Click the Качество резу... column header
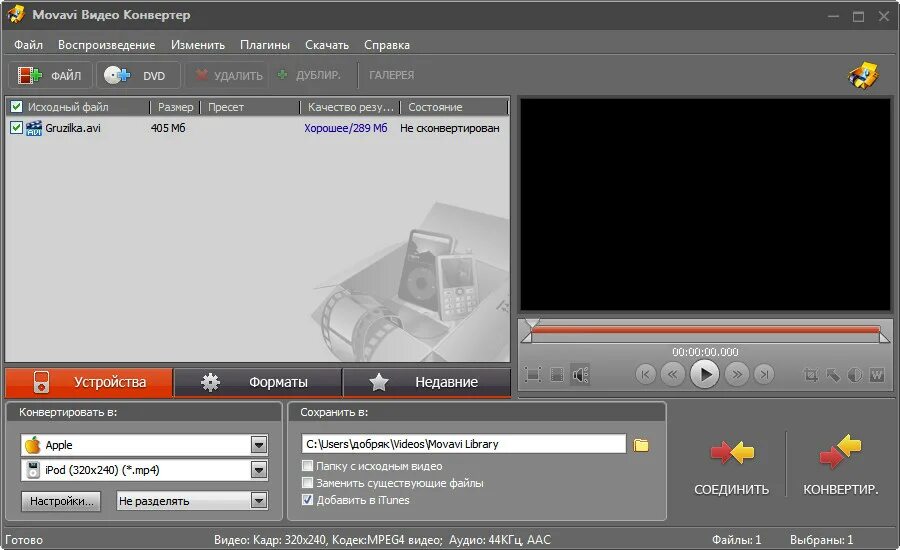The height and width of the screenshot is (550, 900). [x=350, y=107]
